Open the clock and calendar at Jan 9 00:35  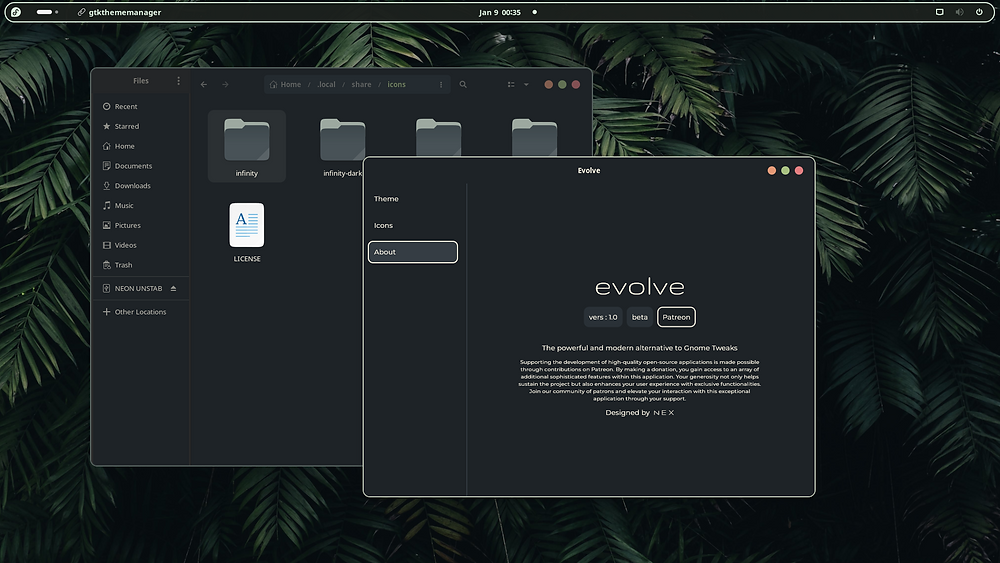(499, 12)
